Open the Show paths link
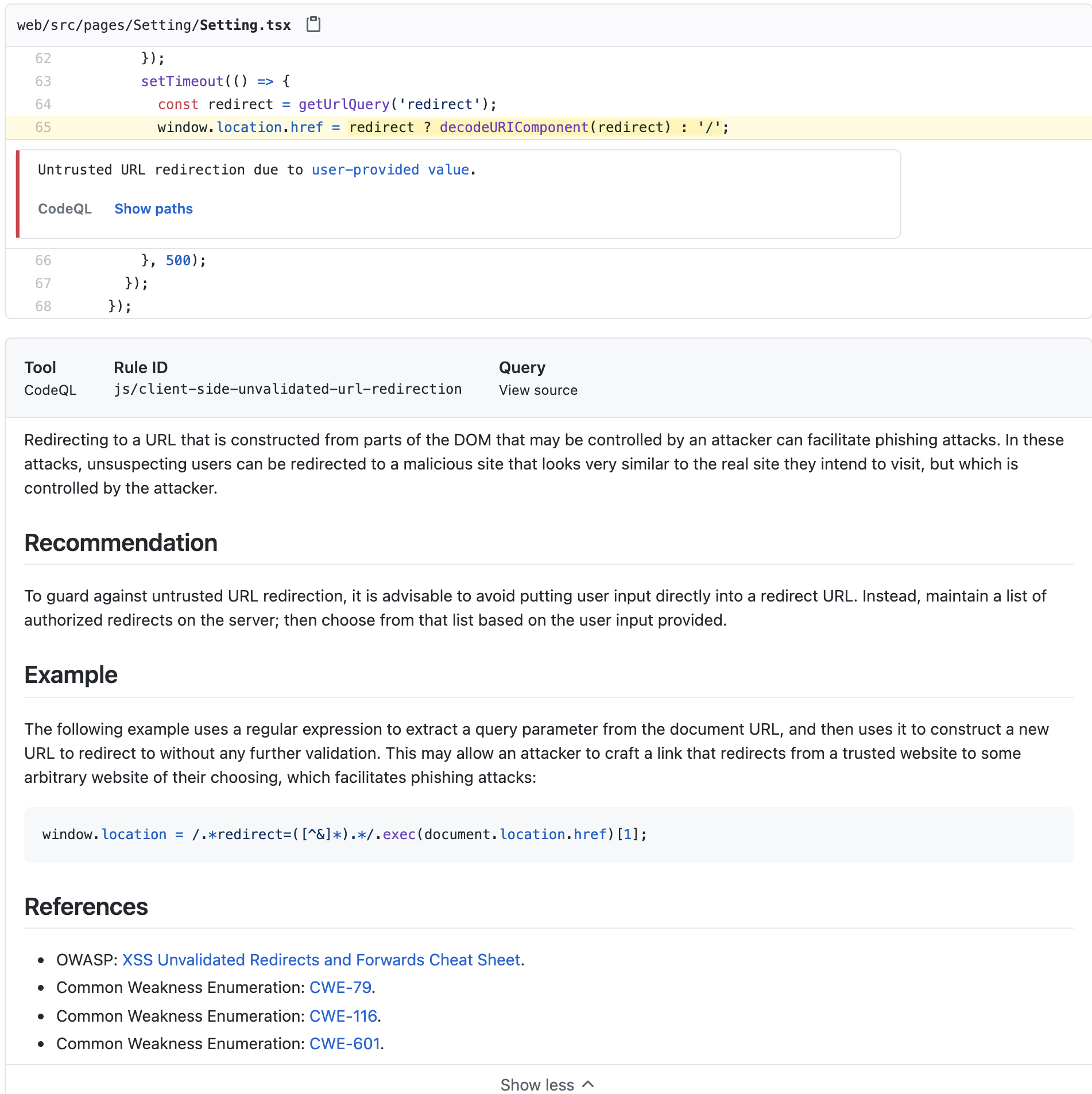The height and width of the screenshot is (1094, 1092). tap(153, 208)
